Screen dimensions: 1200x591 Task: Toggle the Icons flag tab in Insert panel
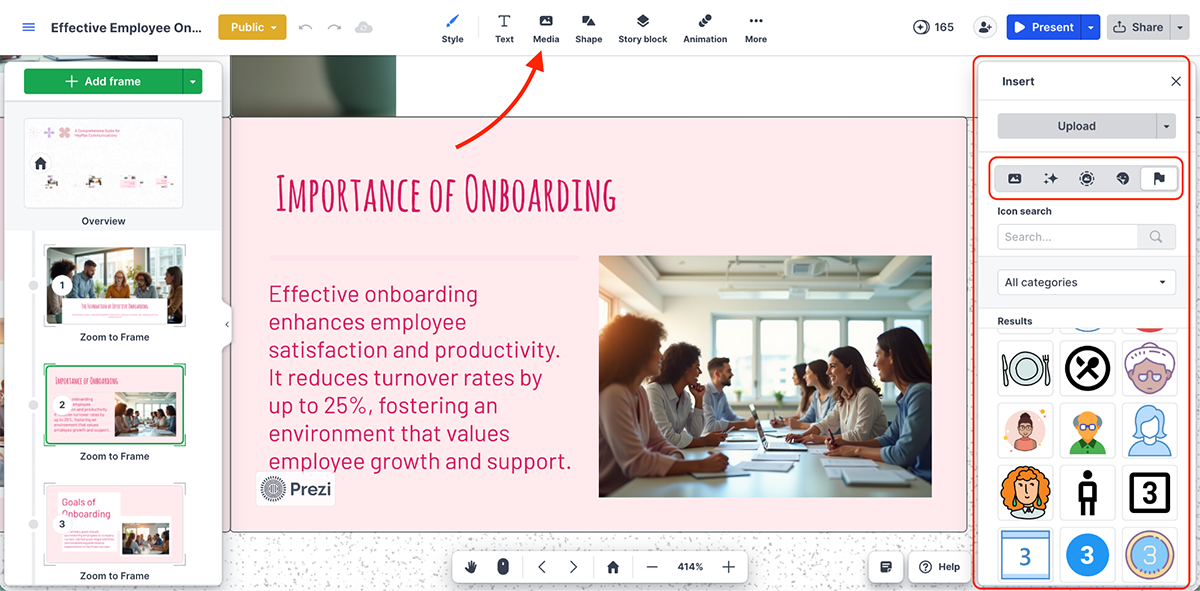pos(1159,178)
